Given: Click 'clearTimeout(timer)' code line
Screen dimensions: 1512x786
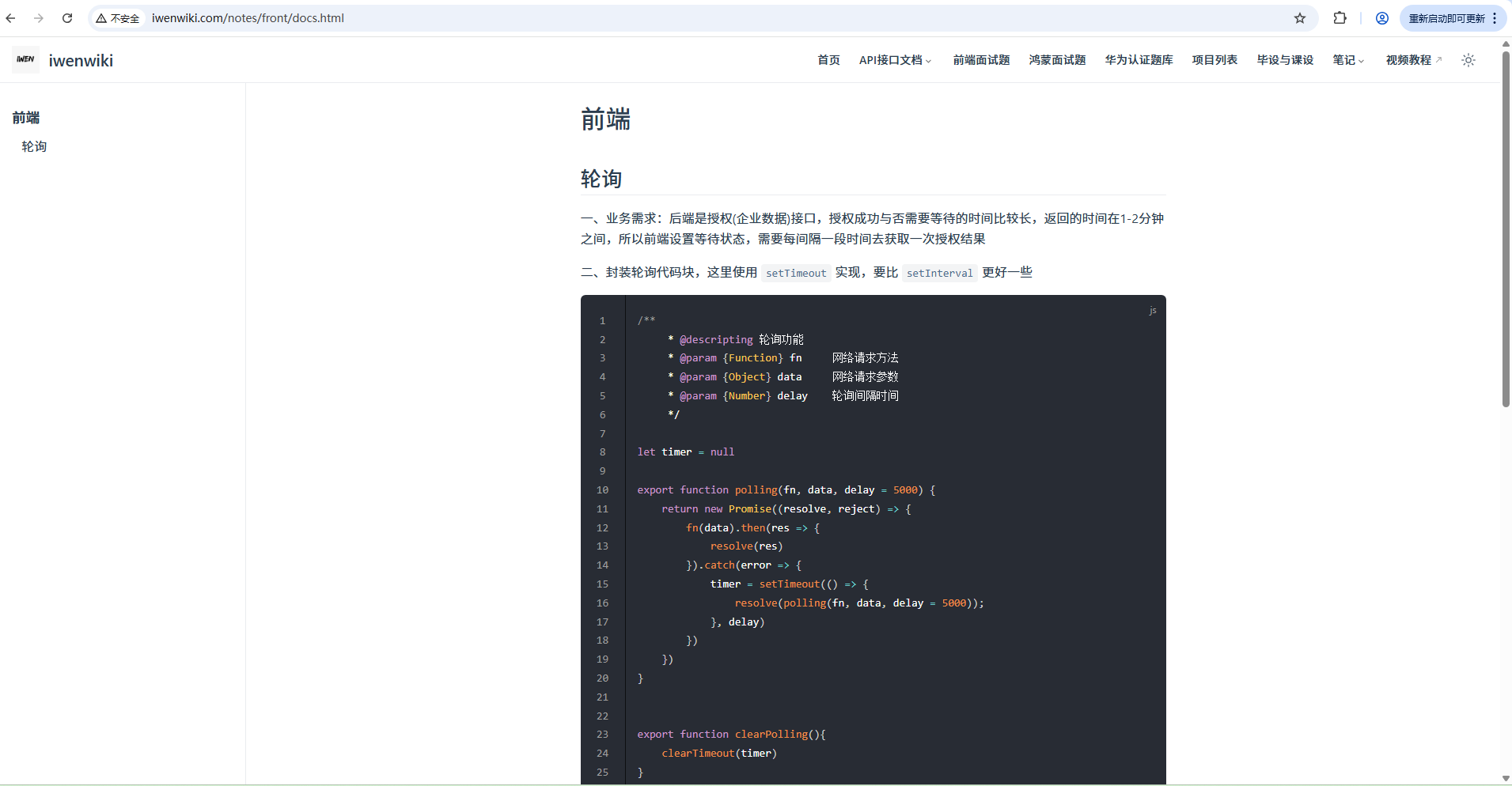Looking at the screenshot, I should pos(719,754).
